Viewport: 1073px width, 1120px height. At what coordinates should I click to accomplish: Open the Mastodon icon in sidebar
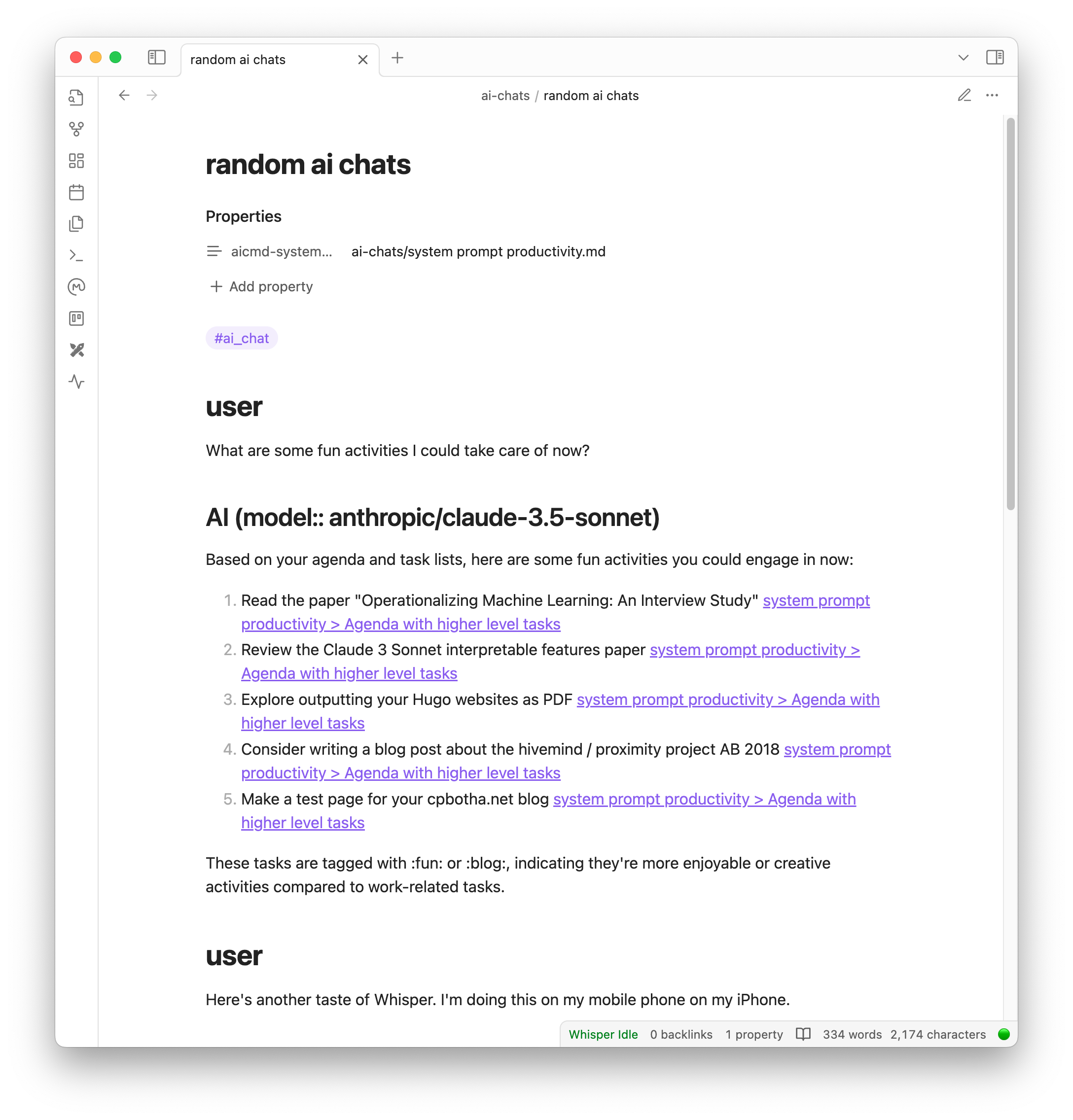77,288
